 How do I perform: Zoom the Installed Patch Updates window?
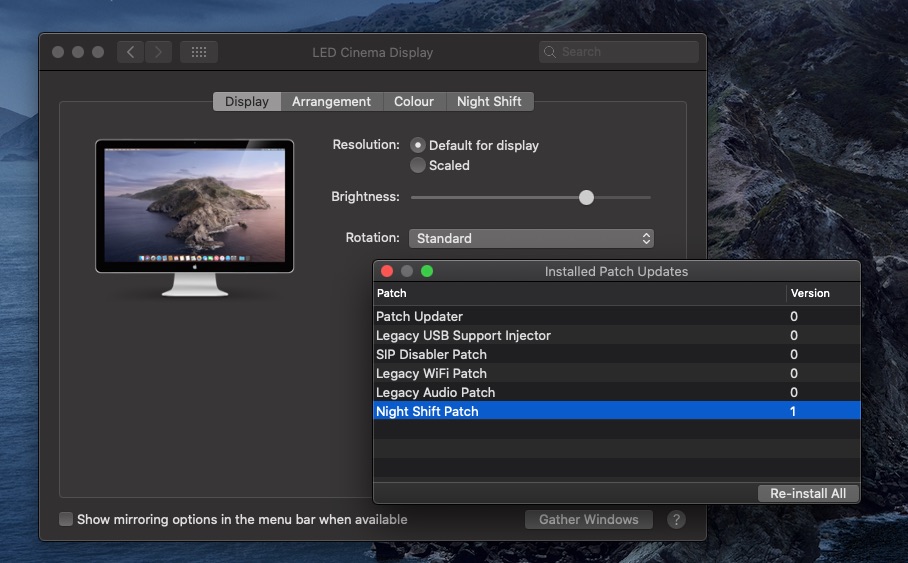click(427, 271)
